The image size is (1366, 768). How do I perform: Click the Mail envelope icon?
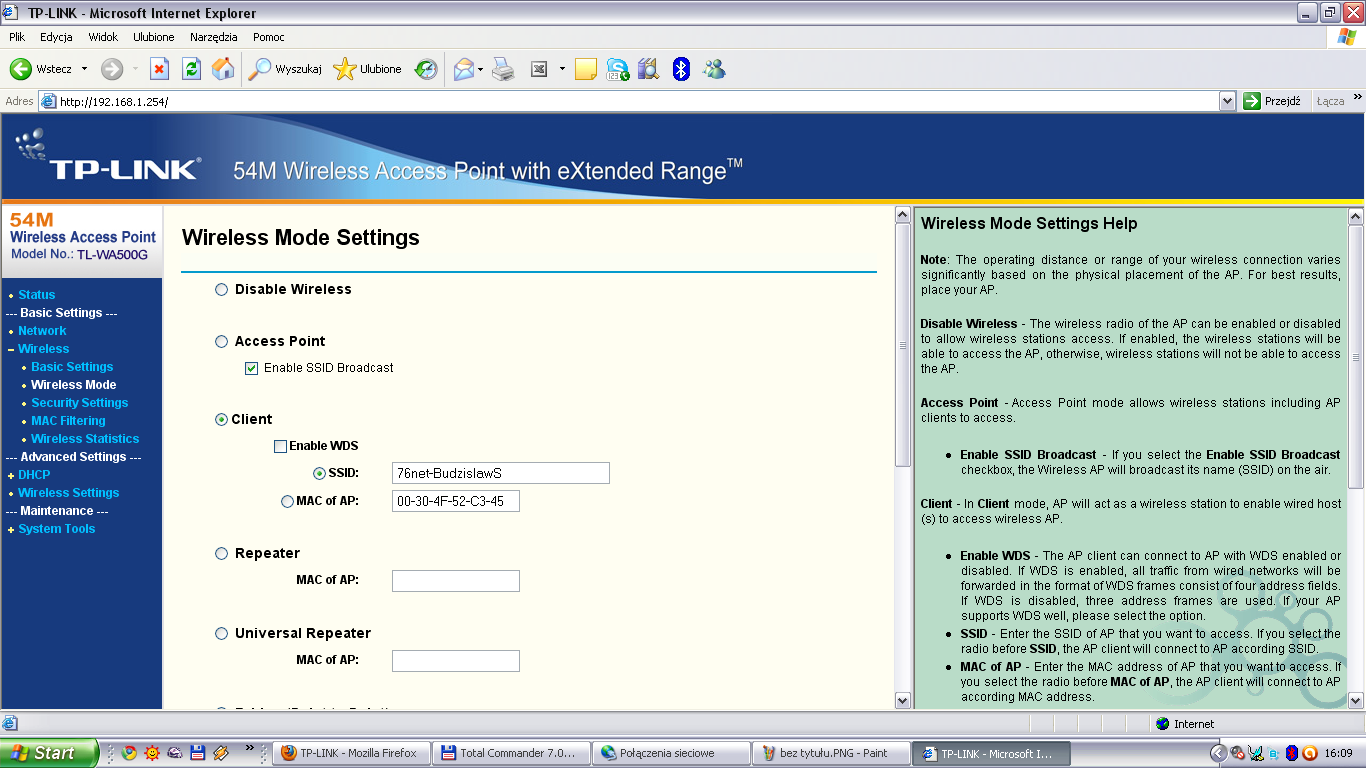pos(464,69)
